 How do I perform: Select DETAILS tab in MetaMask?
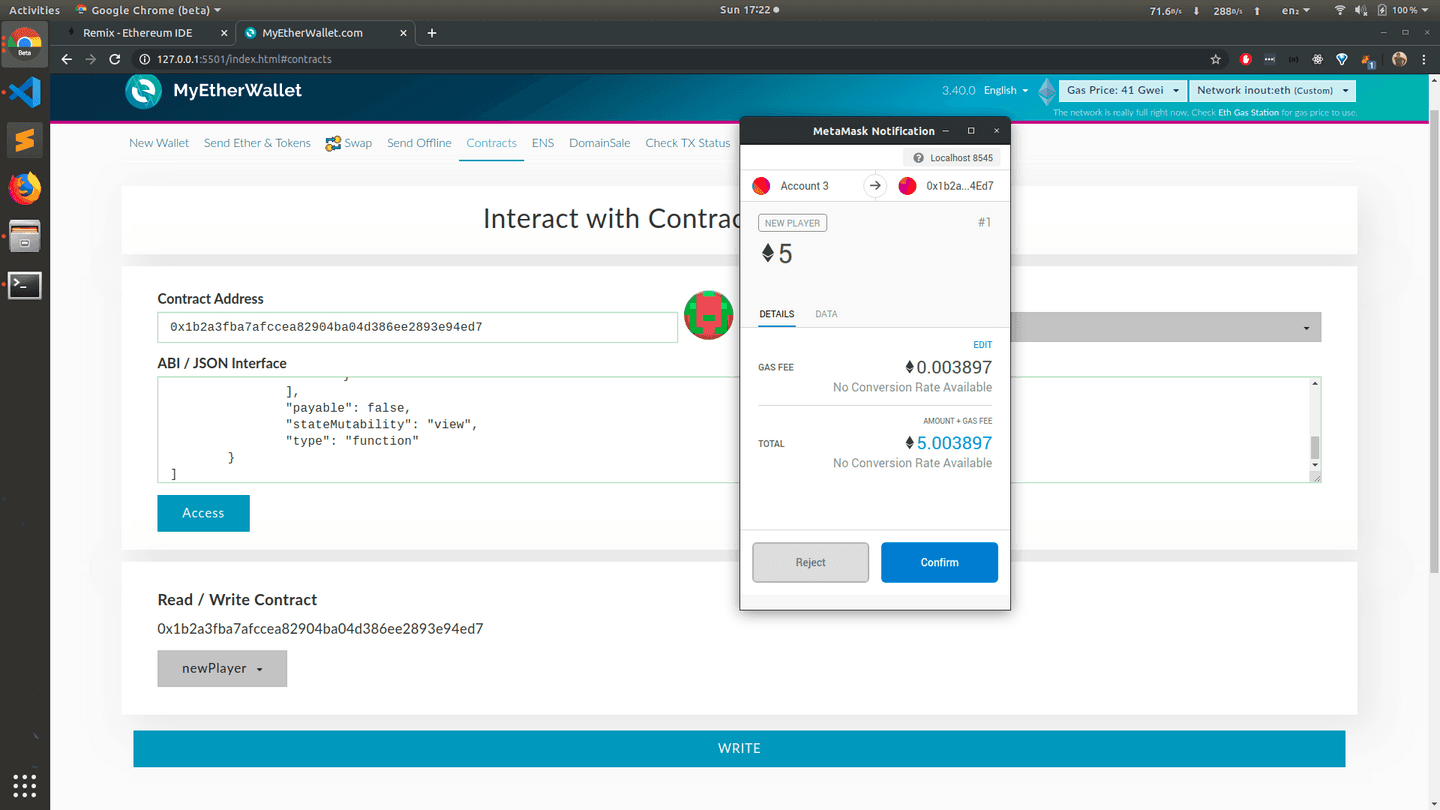coord(777,314)
